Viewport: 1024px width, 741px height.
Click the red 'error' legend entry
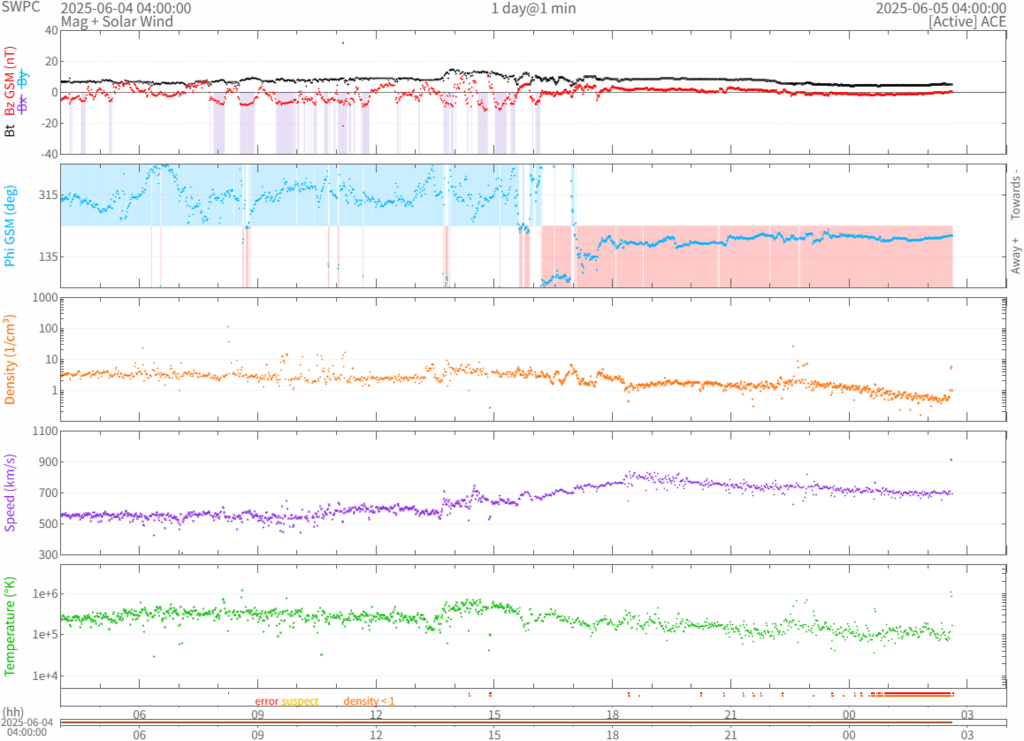(x=266, y=701)
